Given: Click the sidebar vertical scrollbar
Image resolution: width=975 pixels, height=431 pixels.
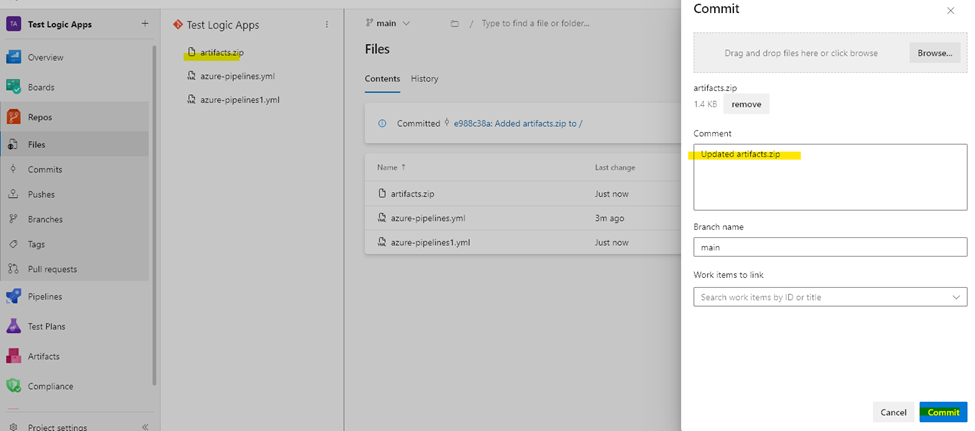Looking at the screenshot, I should click(155, 215).
